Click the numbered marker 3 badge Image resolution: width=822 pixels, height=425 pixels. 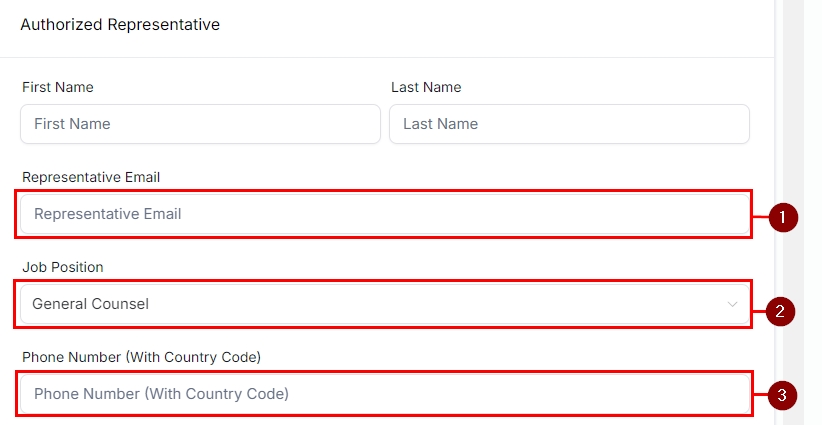point(783,396)
